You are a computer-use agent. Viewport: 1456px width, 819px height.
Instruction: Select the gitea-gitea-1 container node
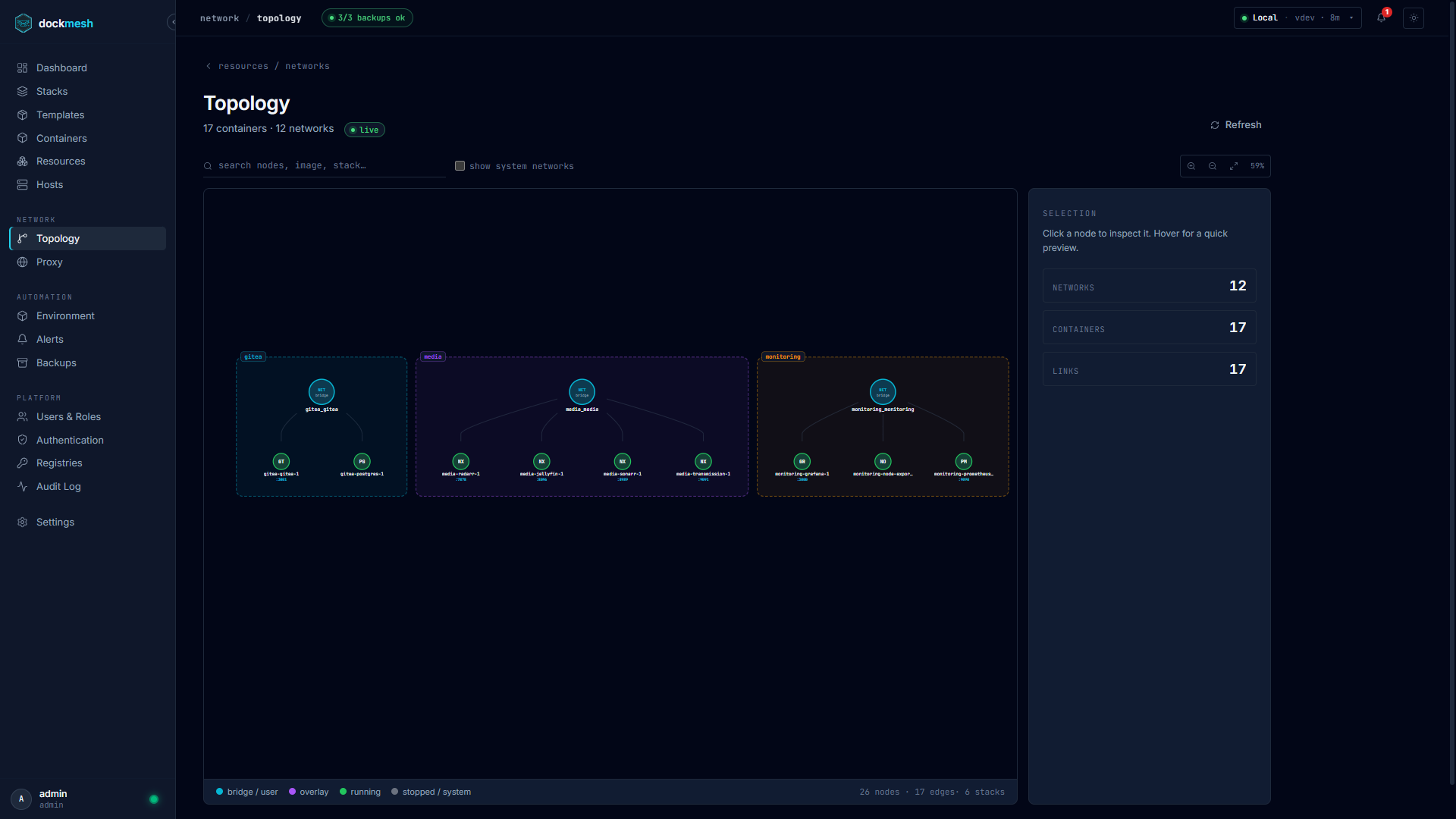[x=281, y=461]
